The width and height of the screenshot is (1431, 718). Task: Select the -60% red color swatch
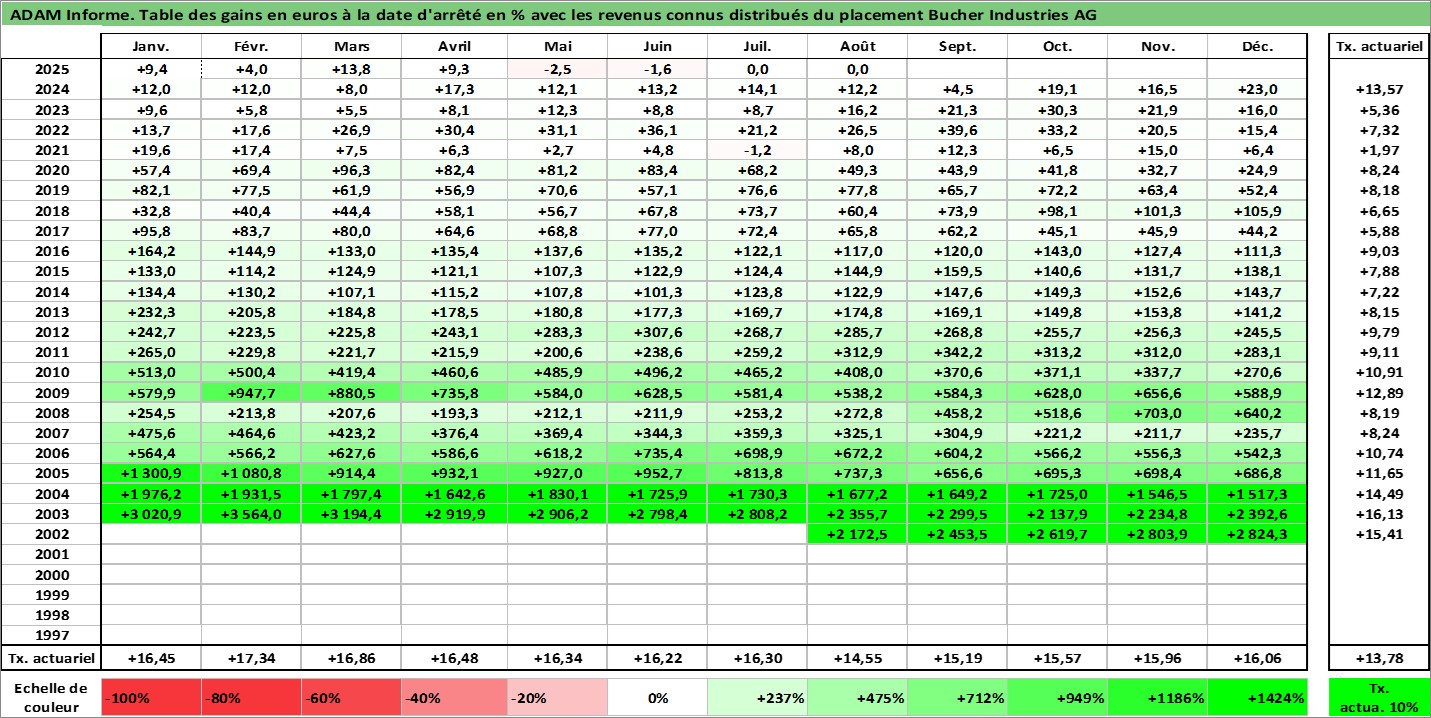(x=352, y=698)
